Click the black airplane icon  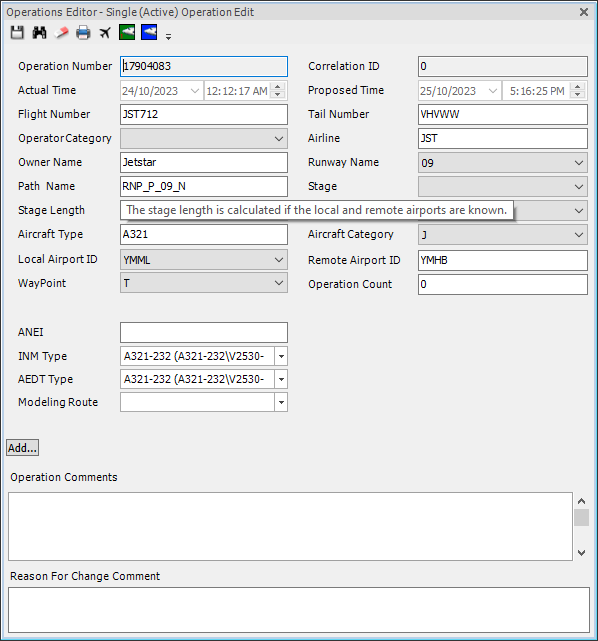pos(105,32)
